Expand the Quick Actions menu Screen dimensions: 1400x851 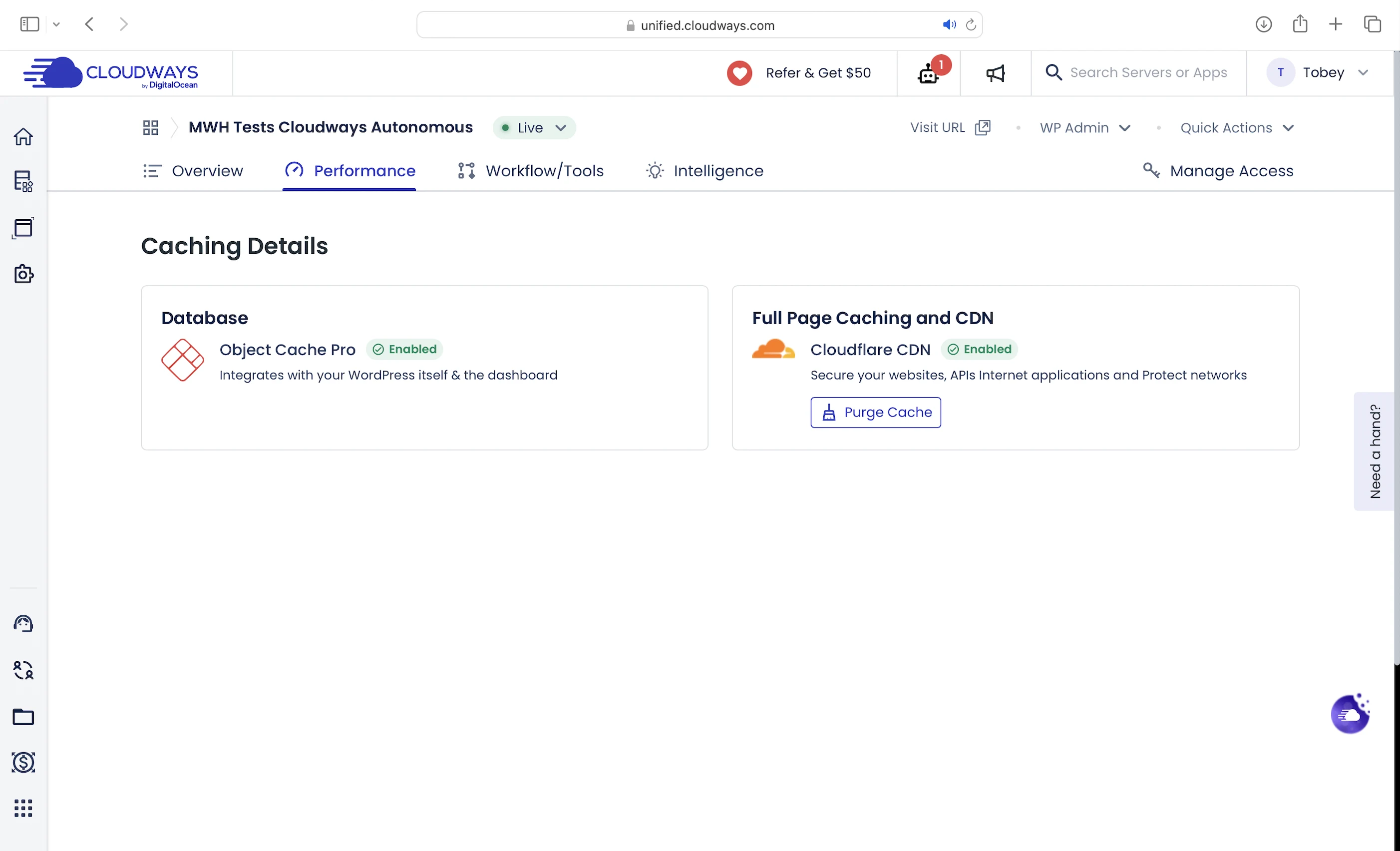1236,128
